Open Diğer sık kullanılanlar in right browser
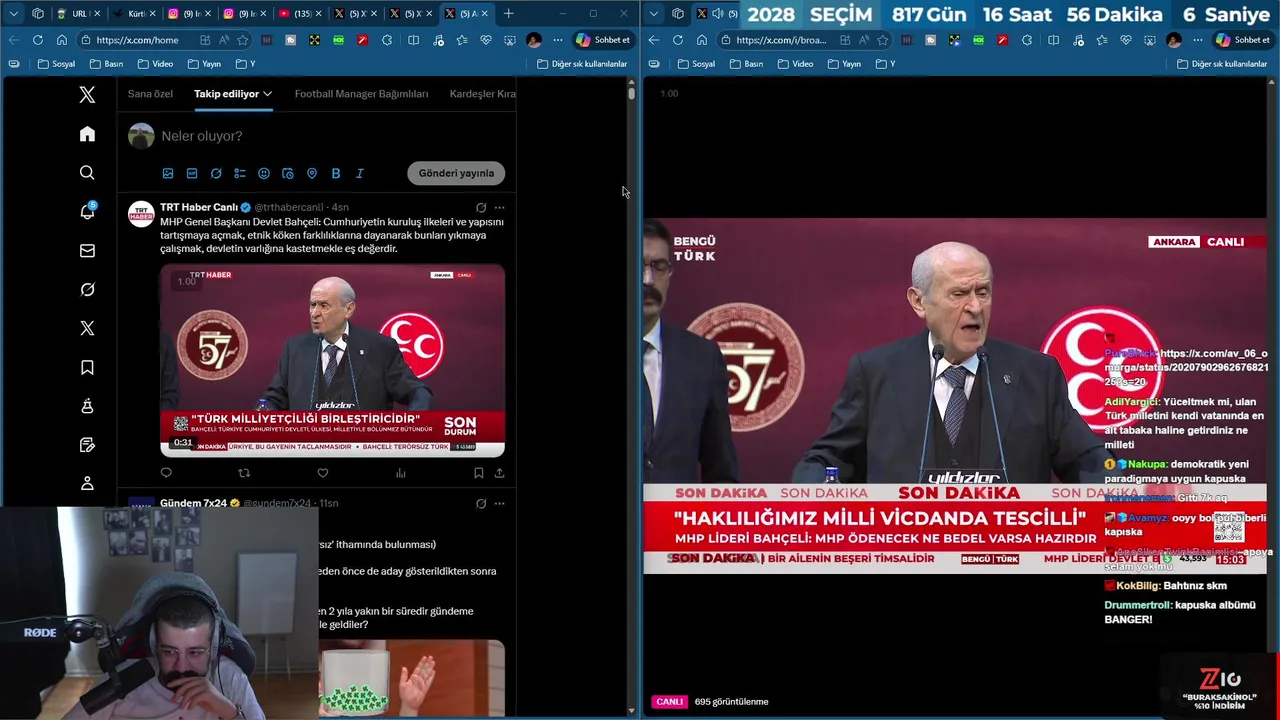This screenshot has width=1280, height=720. [1222, 64]
